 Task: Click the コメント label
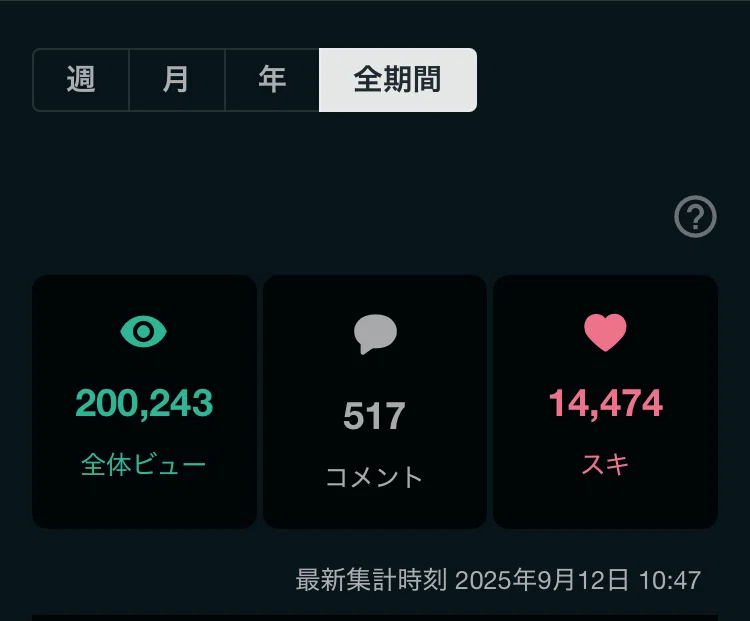pyautogui.click(x=375, y=477)
